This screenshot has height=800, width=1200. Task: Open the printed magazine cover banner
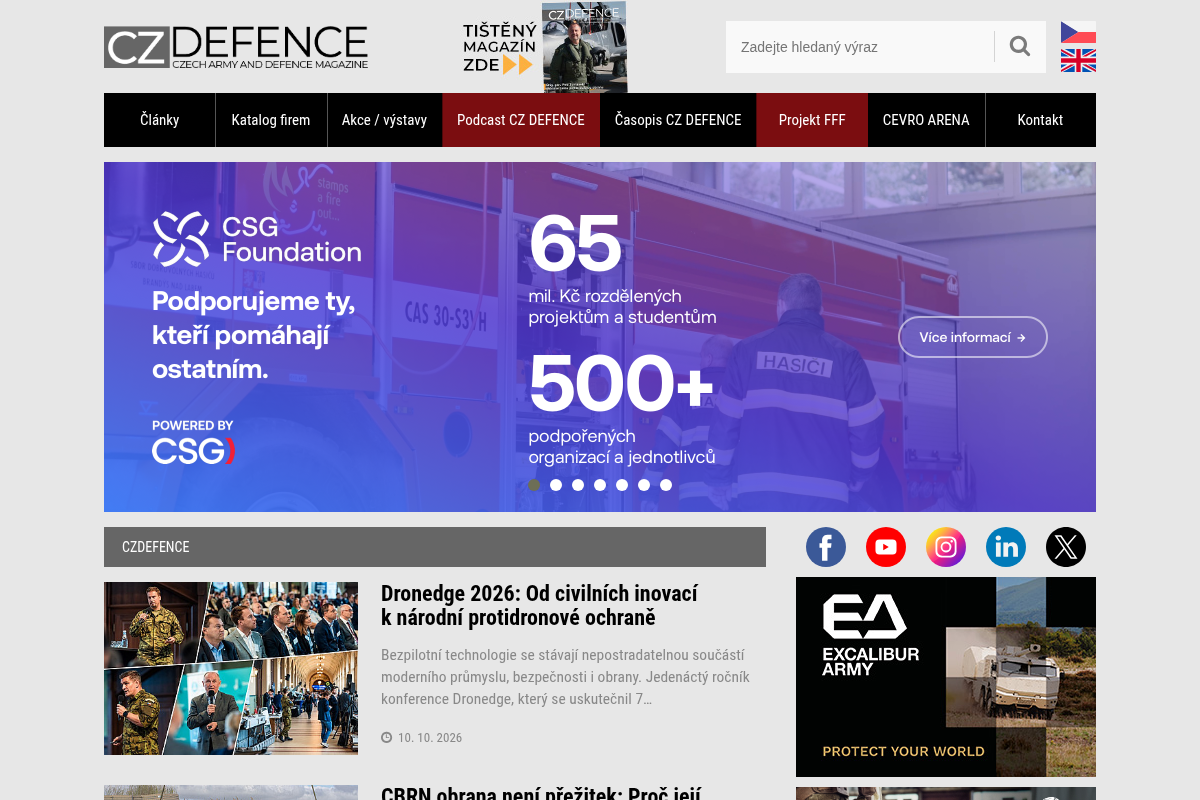point(545,47)
